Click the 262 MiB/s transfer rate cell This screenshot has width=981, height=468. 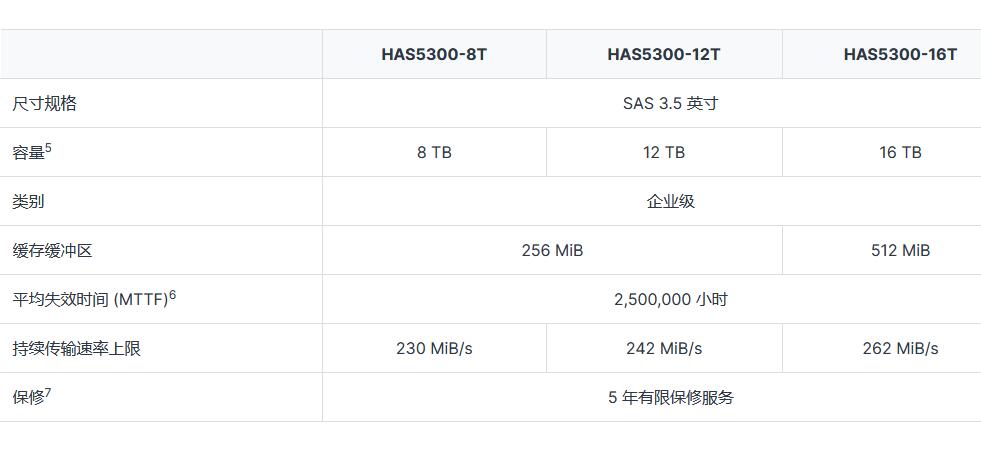pyautogui.click(x=900, y=348)
